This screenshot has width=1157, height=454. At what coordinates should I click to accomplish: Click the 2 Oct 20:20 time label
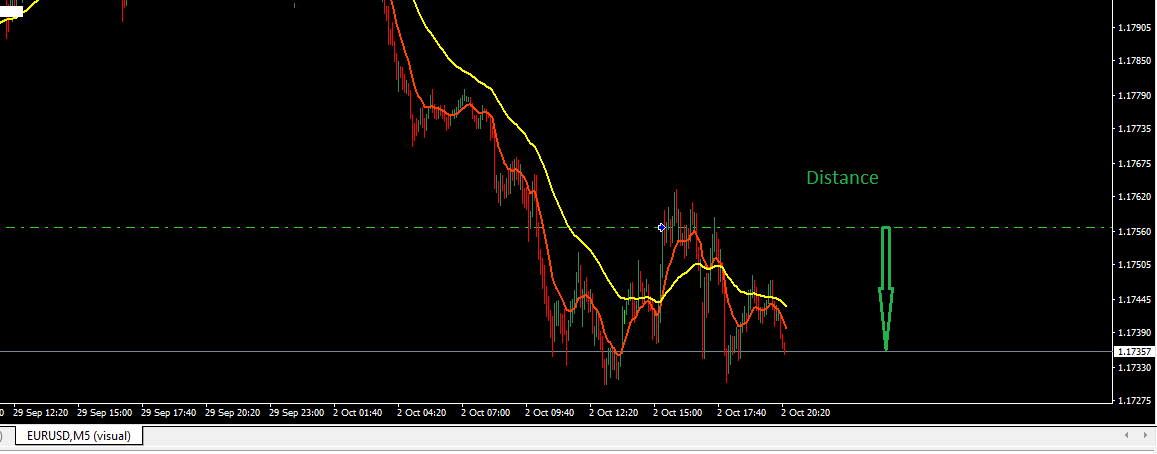pyautogui.click(x=807, y=413)
